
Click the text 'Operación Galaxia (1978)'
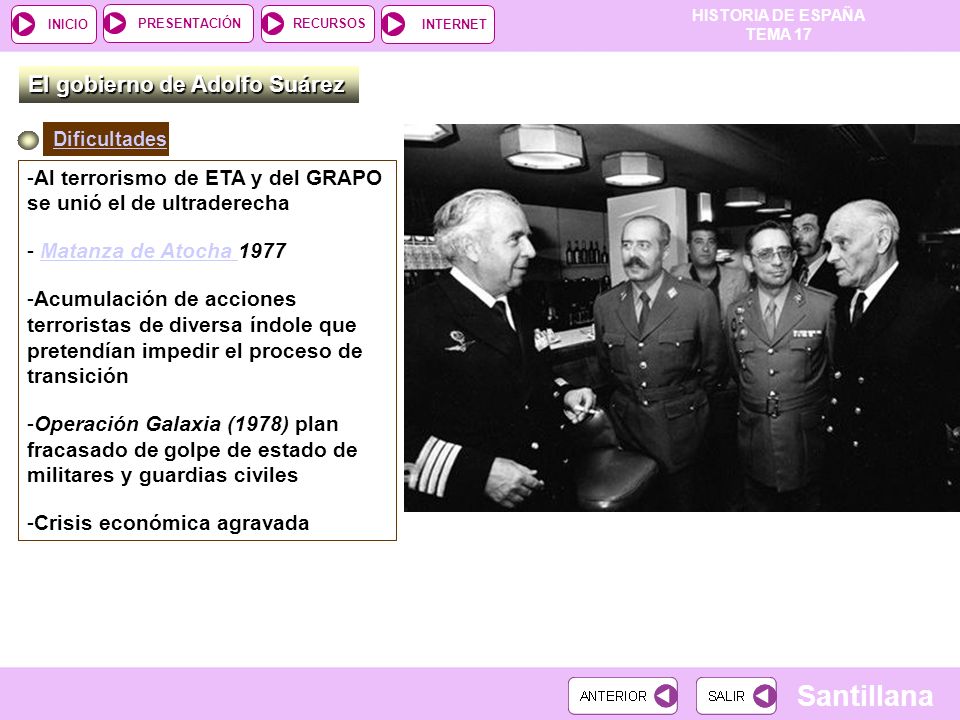[162, 424]
